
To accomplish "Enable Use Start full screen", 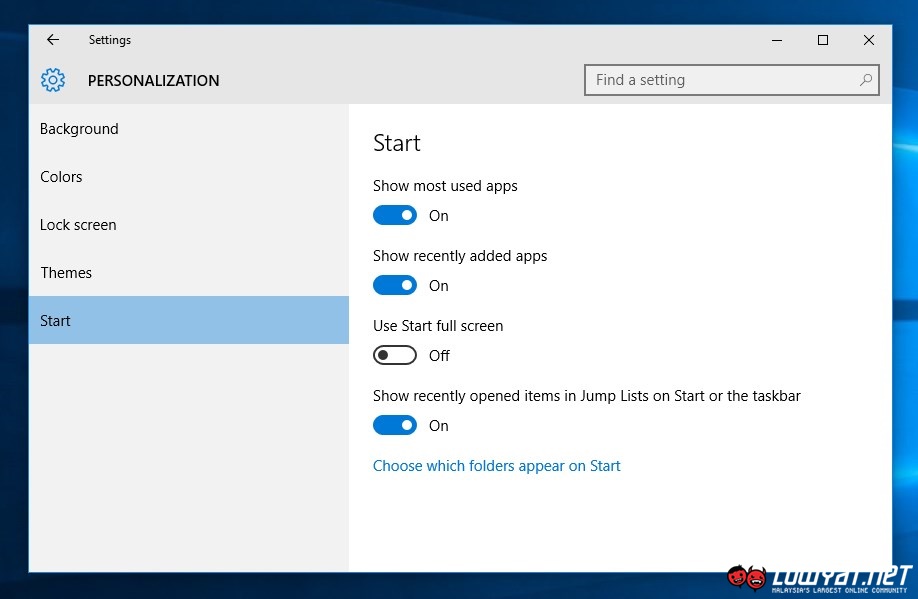I will point(395,356).
